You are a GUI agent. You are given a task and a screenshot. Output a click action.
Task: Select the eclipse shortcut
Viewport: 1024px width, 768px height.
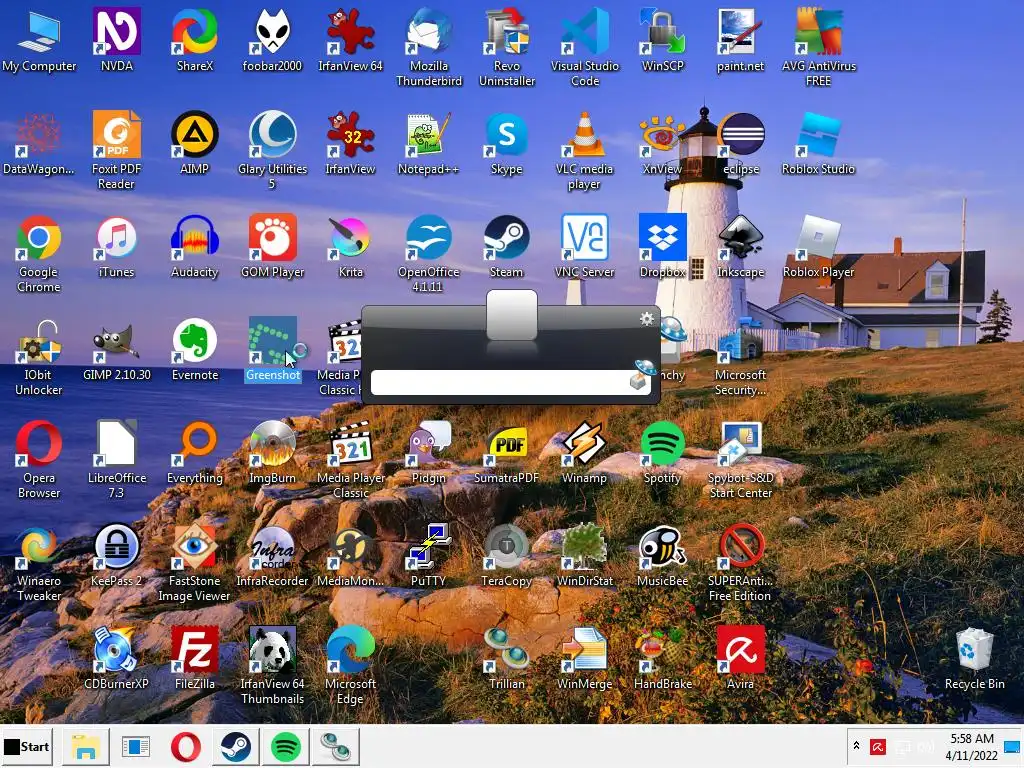(741, 142)
